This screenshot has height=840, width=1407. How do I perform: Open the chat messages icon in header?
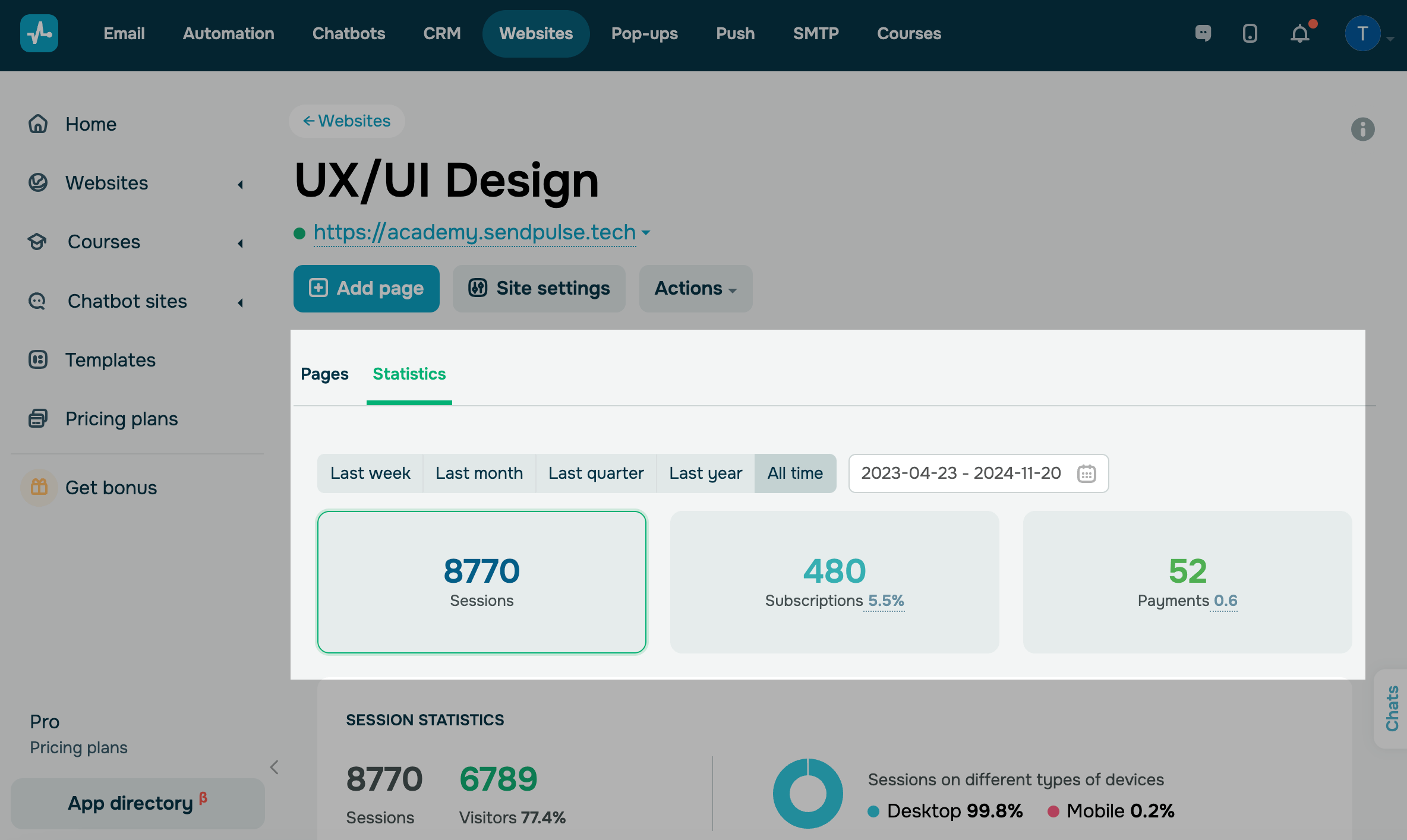pyautogui.click(x=1203, y=33)
